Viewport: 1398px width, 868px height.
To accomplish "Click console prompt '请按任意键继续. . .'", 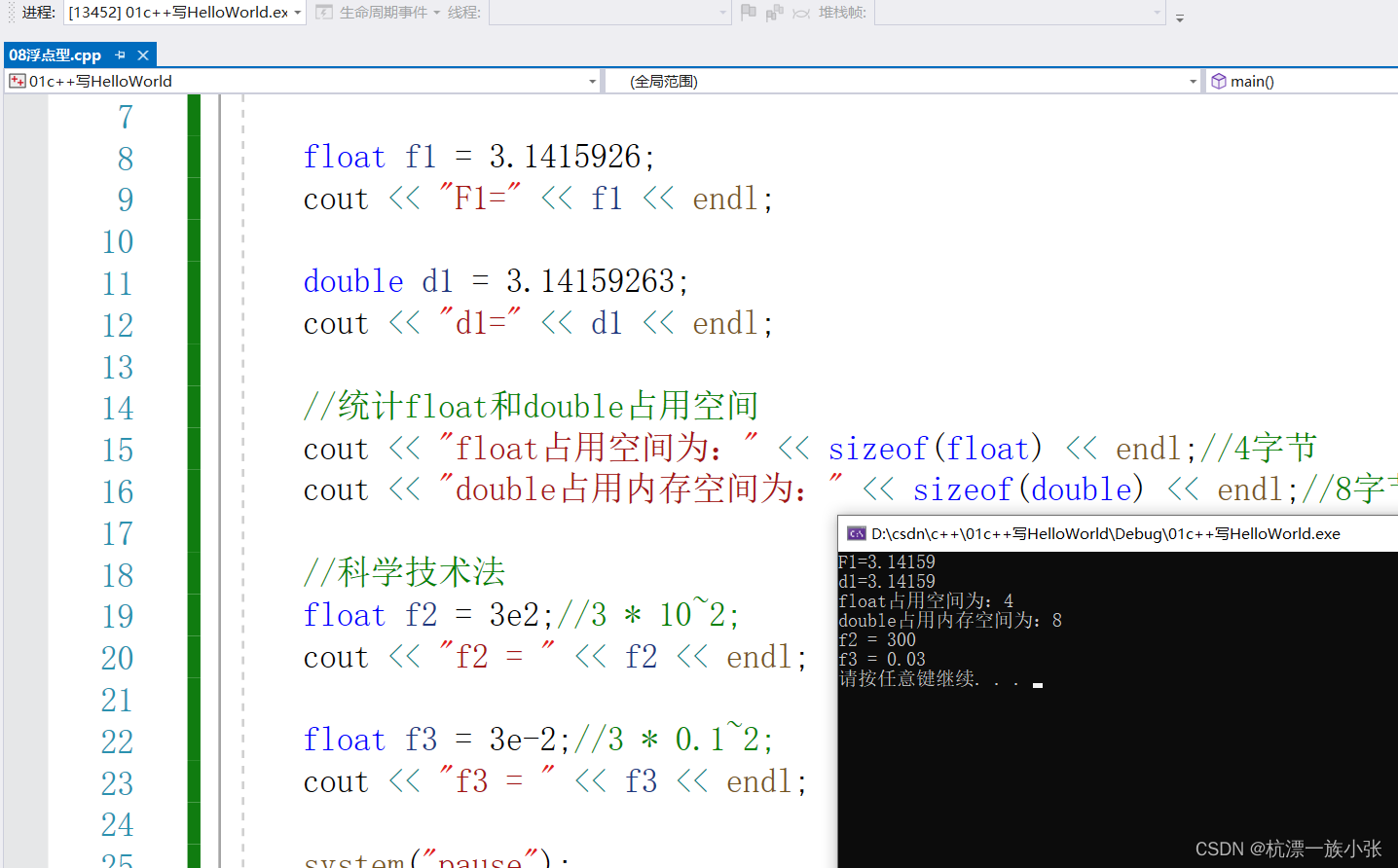I will [930, 679].
